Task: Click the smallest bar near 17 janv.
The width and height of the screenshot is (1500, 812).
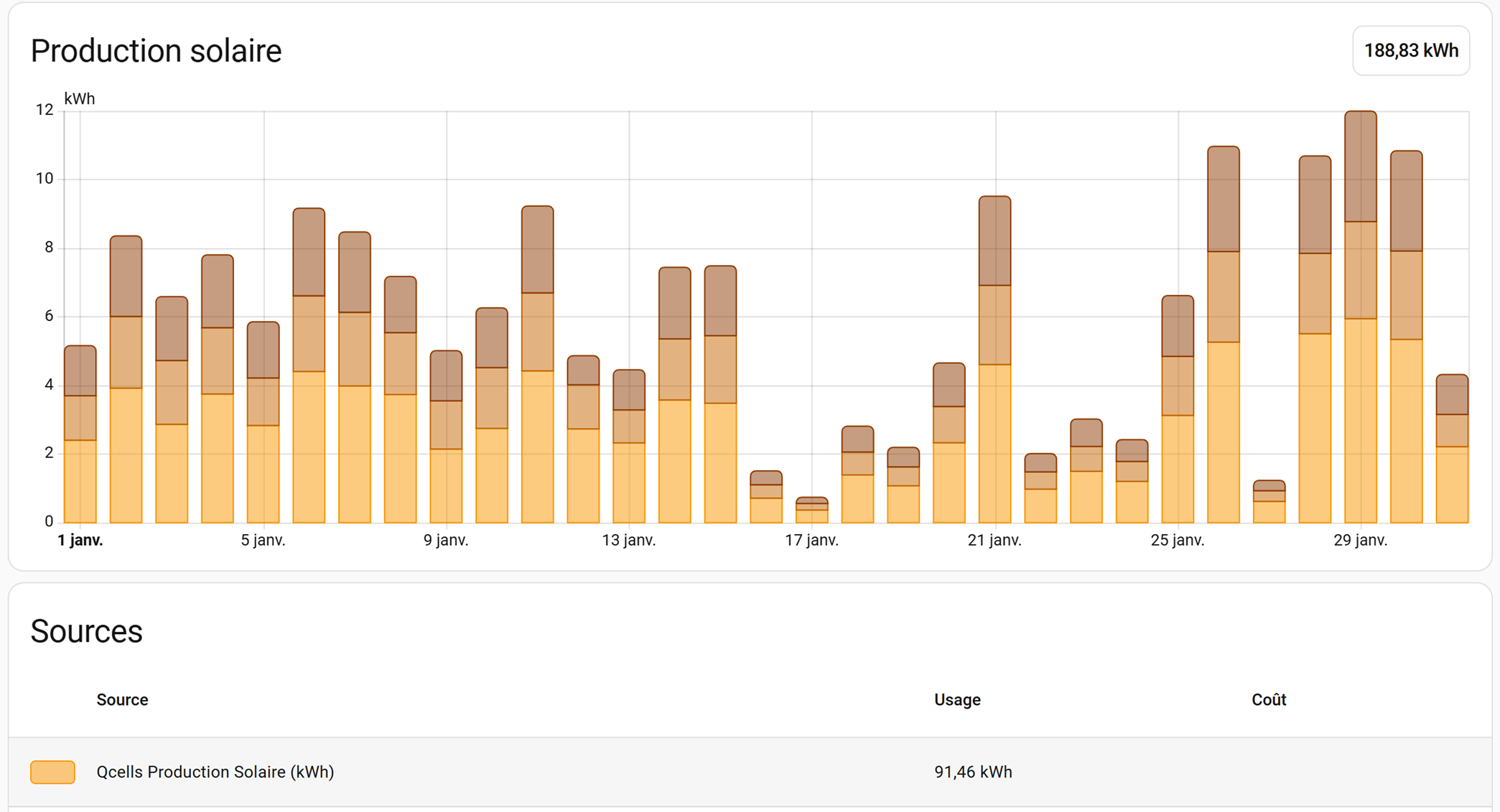Action: tap(811, 511)
